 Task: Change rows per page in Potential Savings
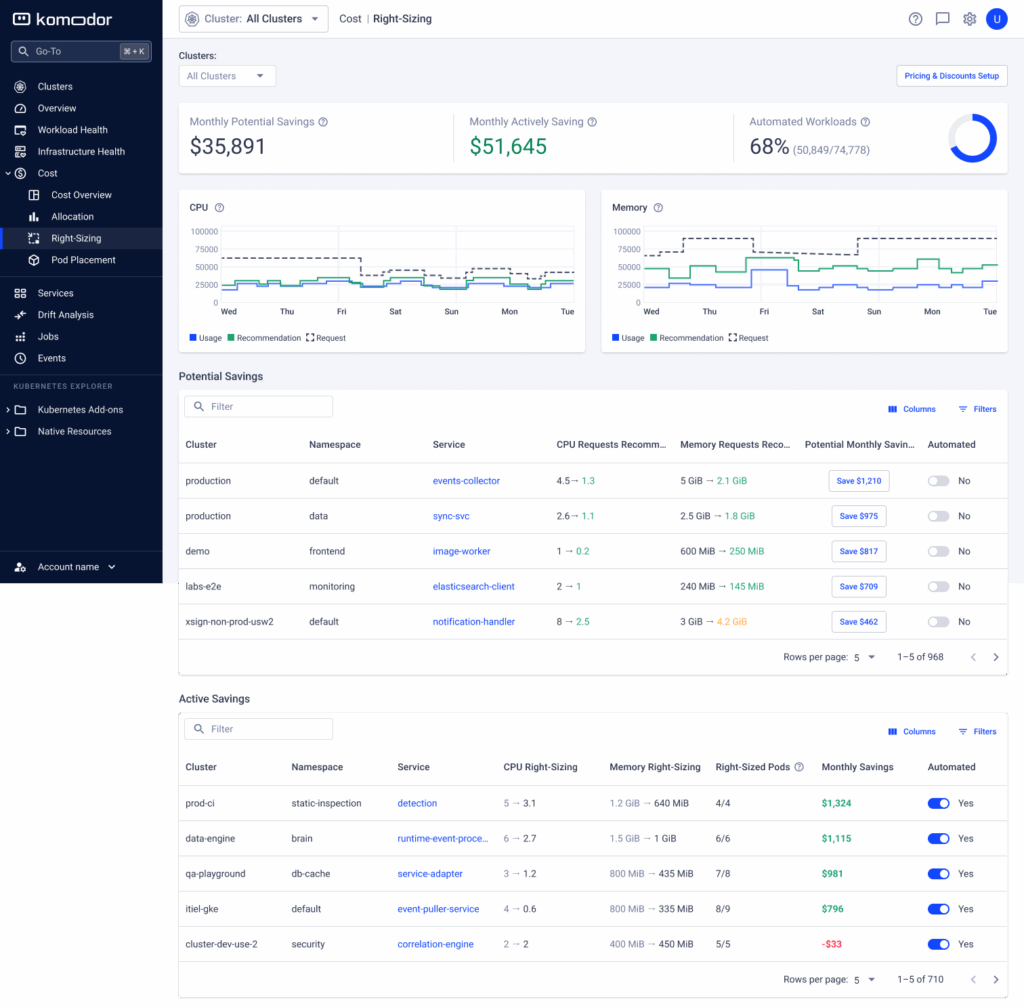click(x=864, y=657)
